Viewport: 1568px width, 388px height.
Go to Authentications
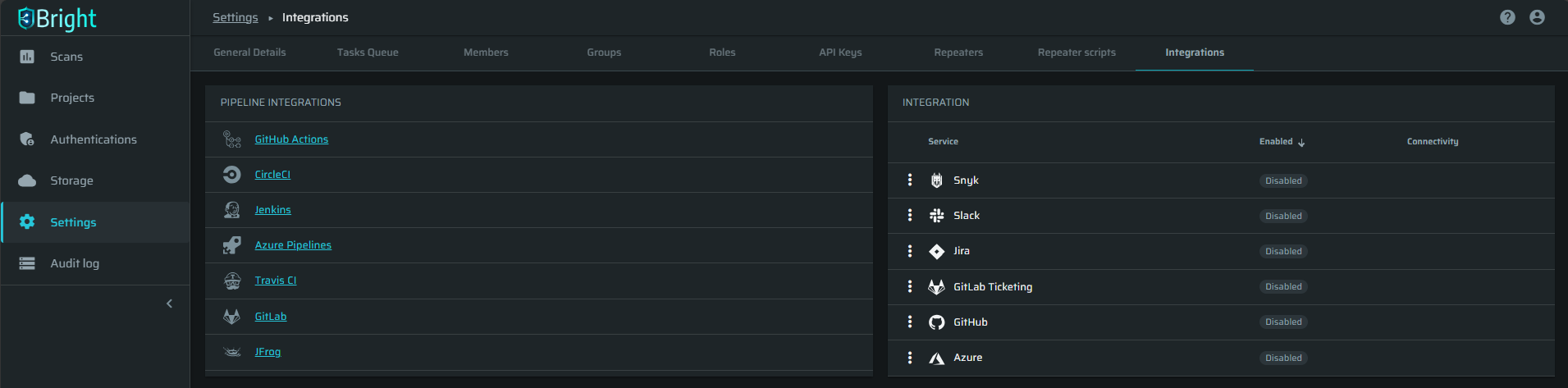coord(95,139)
